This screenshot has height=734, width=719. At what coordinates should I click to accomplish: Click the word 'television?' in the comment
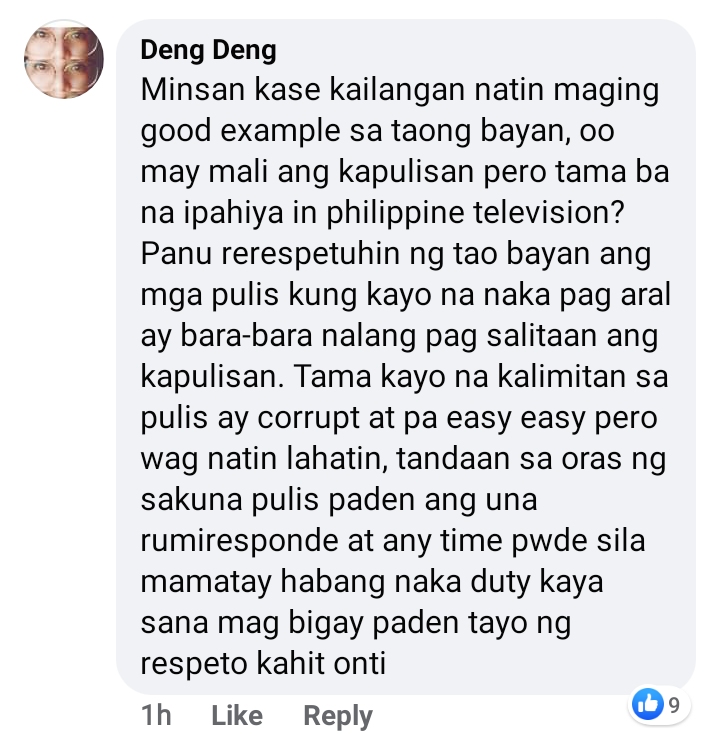click(x=549, y=212)
